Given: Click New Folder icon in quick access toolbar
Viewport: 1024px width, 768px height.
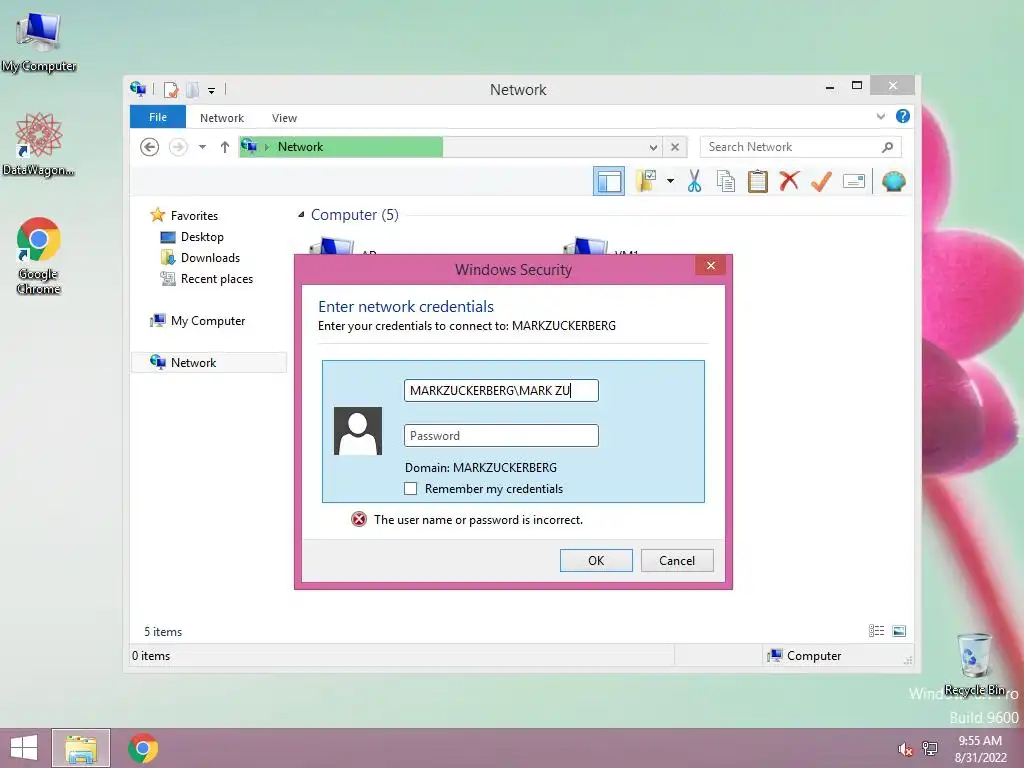Looking at the screenshot, I should click(x=193, y=89).
